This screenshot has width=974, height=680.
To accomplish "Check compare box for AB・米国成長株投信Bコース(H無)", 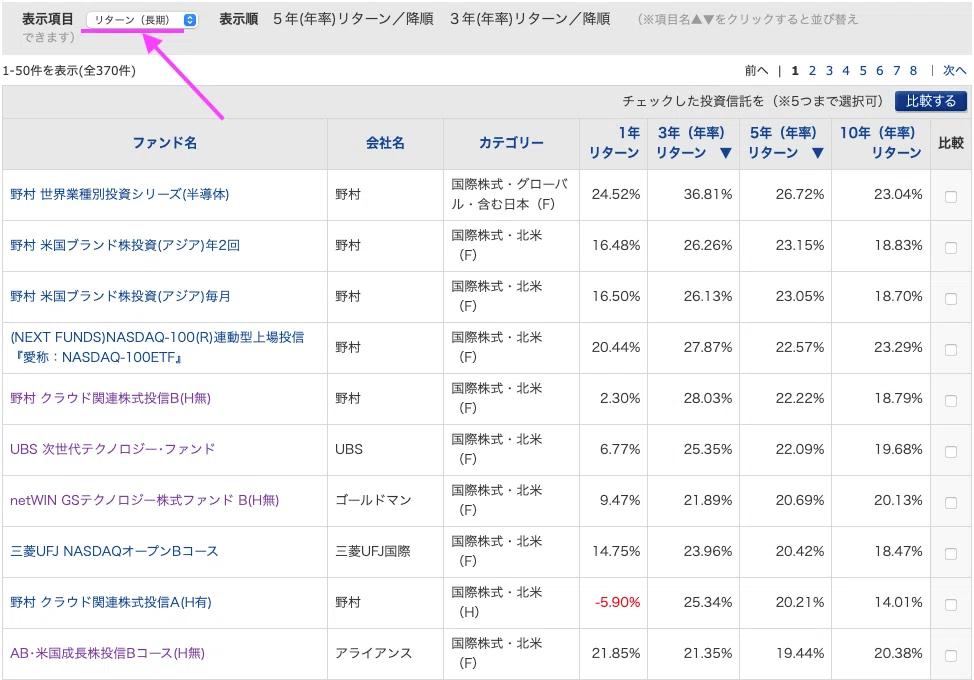I will coord(950,655).
